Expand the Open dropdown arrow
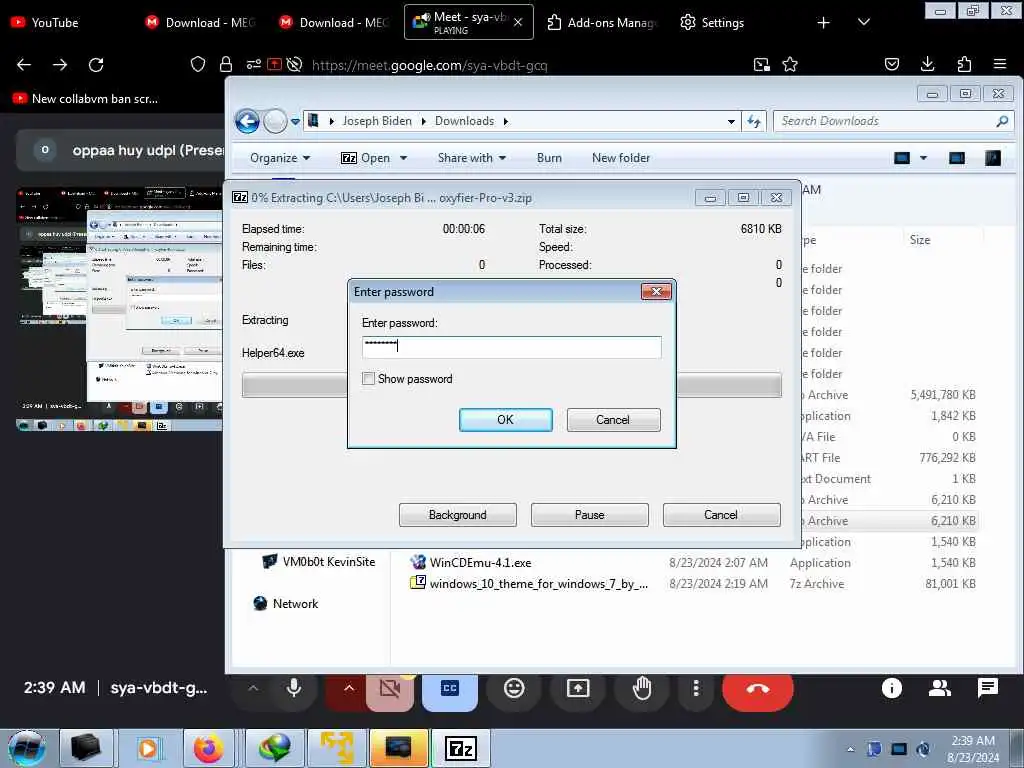 coord(404,158)
